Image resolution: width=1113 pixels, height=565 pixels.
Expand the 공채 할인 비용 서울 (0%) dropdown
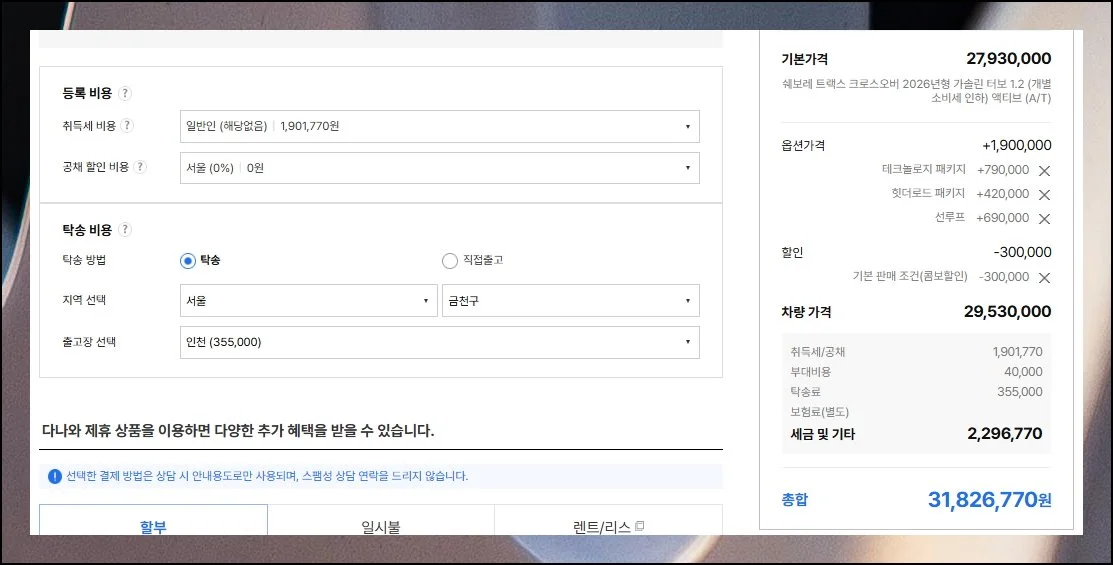click(x=439, y=168)
